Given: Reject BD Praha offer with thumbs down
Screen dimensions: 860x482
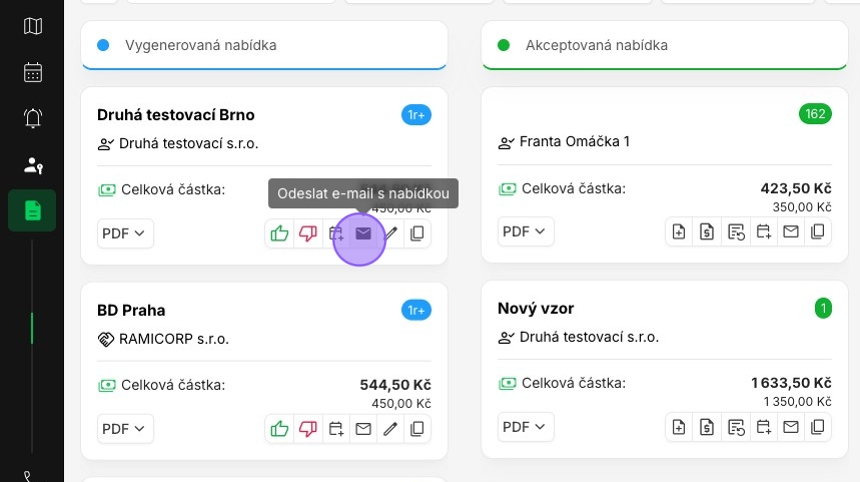Looking at the screenshot, I should [x=308, y=429].
